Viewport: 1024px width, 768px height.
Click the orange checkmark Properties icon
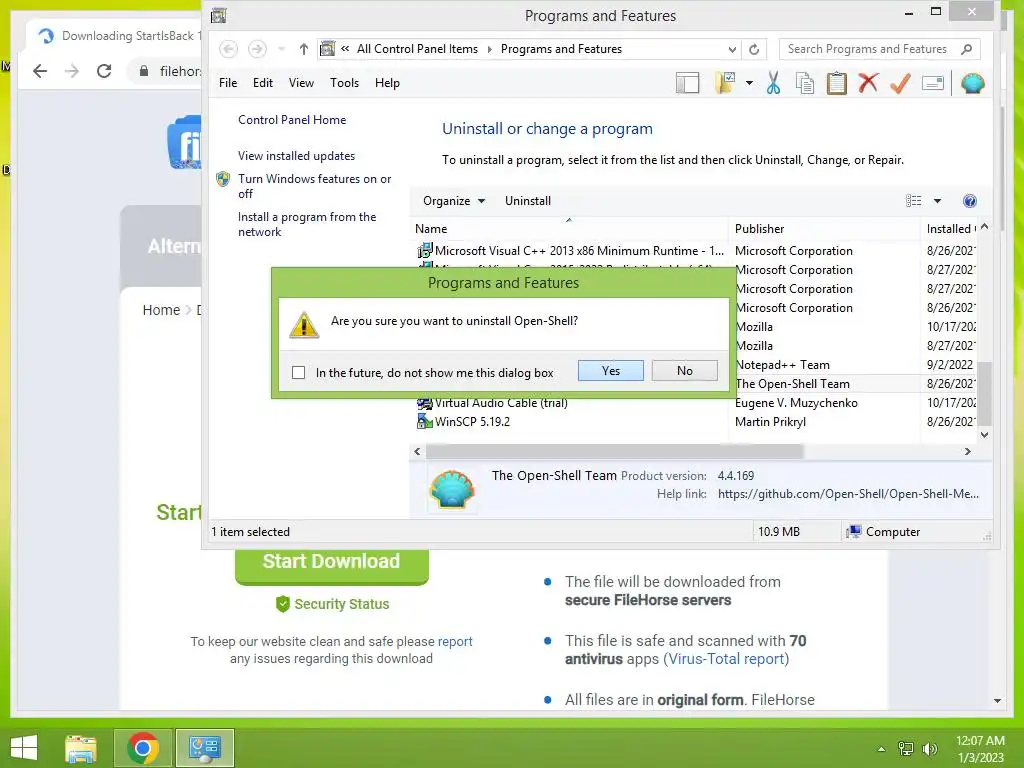(900, 84)
